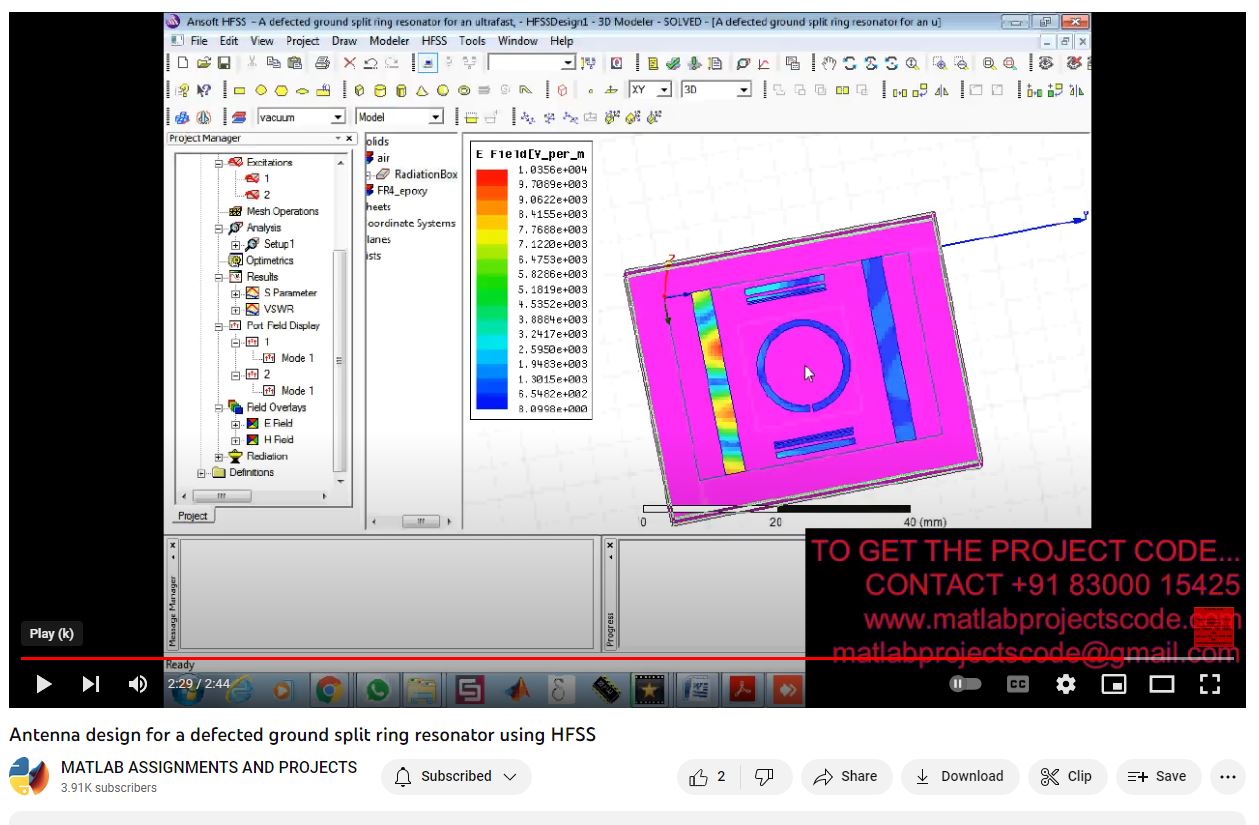The image size is (1259, 825).
Task: Open the Modeler menu
Action: (x=389, y=41)
